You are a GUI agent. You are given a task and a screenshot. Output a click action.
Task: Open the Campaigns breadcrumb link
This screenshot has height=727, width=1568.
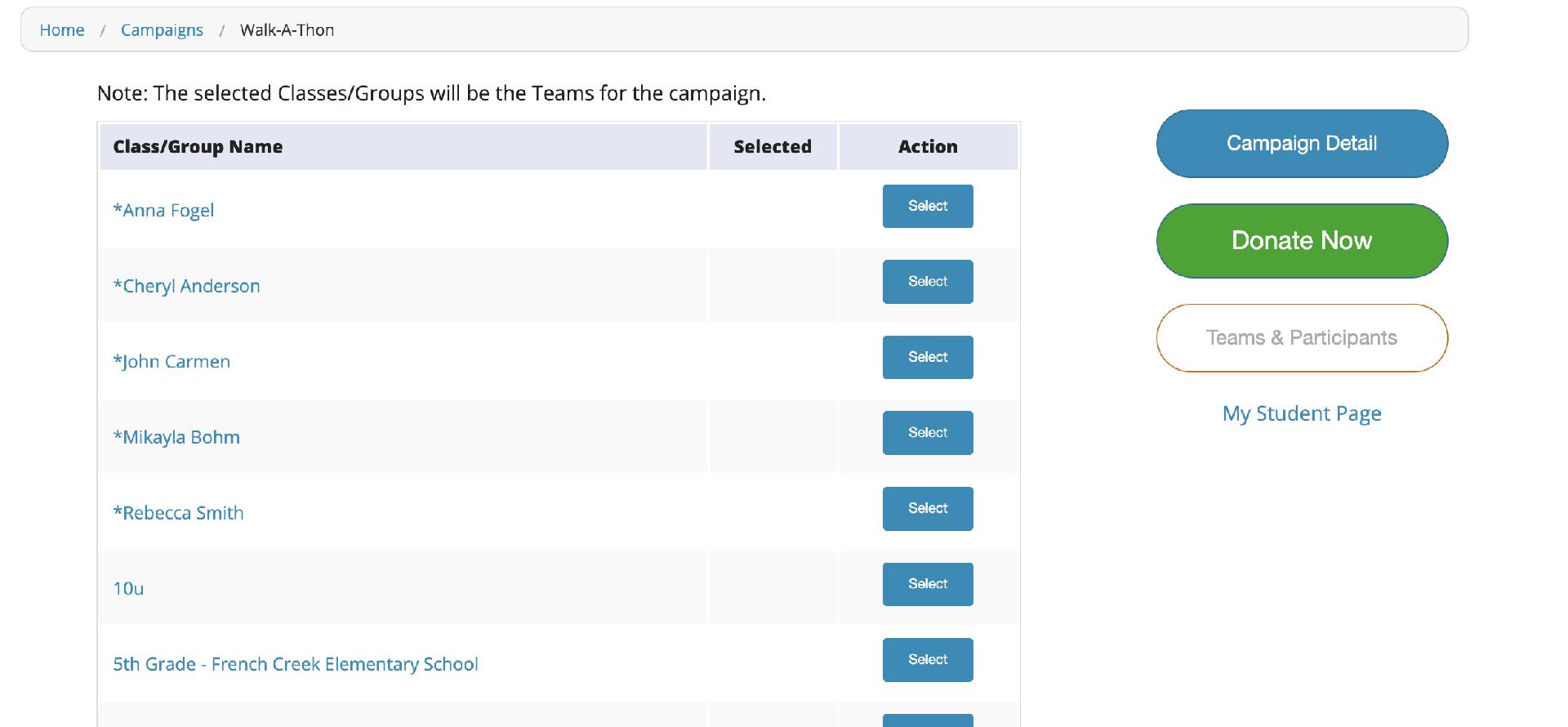pyautogui.click(x=162, y=30)
